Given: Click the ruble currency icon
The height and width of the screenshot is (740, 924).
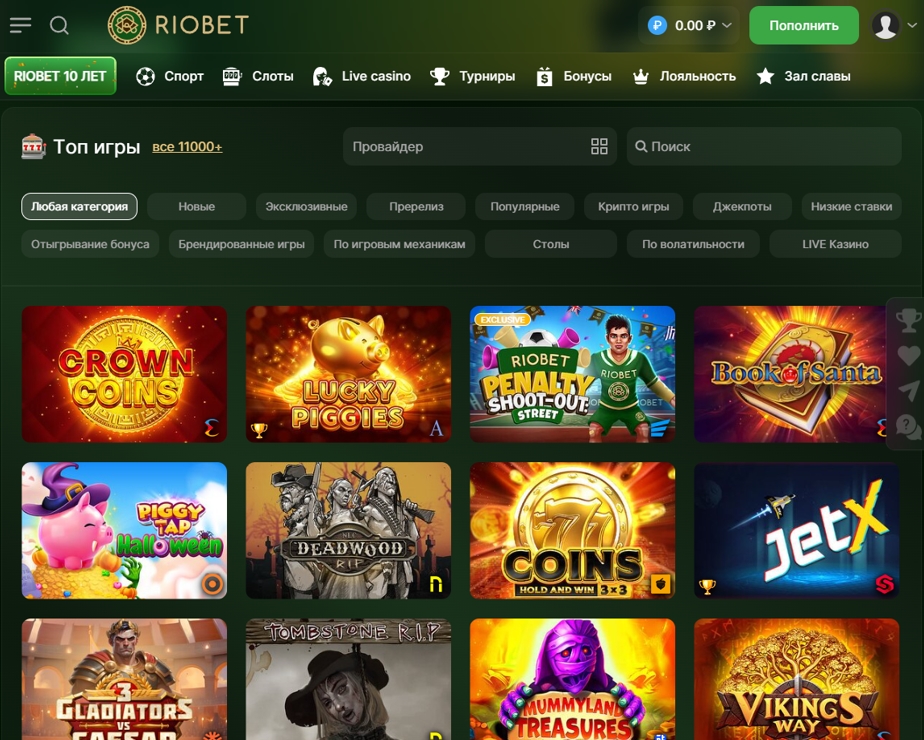Looking at the screenshot, I should [657, 25].
